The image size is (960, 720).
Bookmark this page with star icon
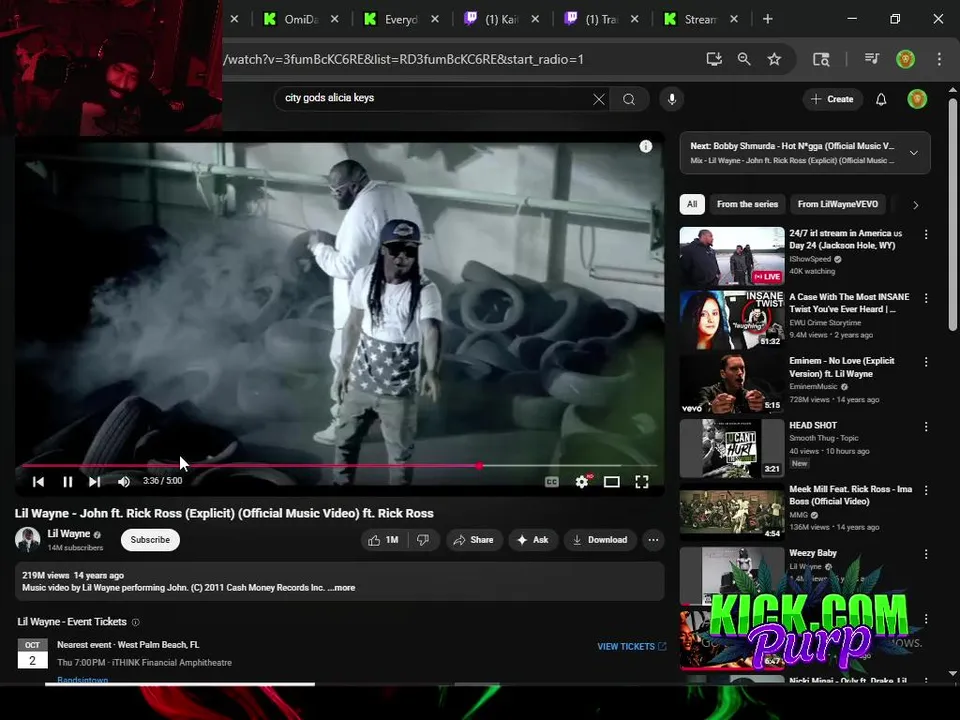coord(774,59)
